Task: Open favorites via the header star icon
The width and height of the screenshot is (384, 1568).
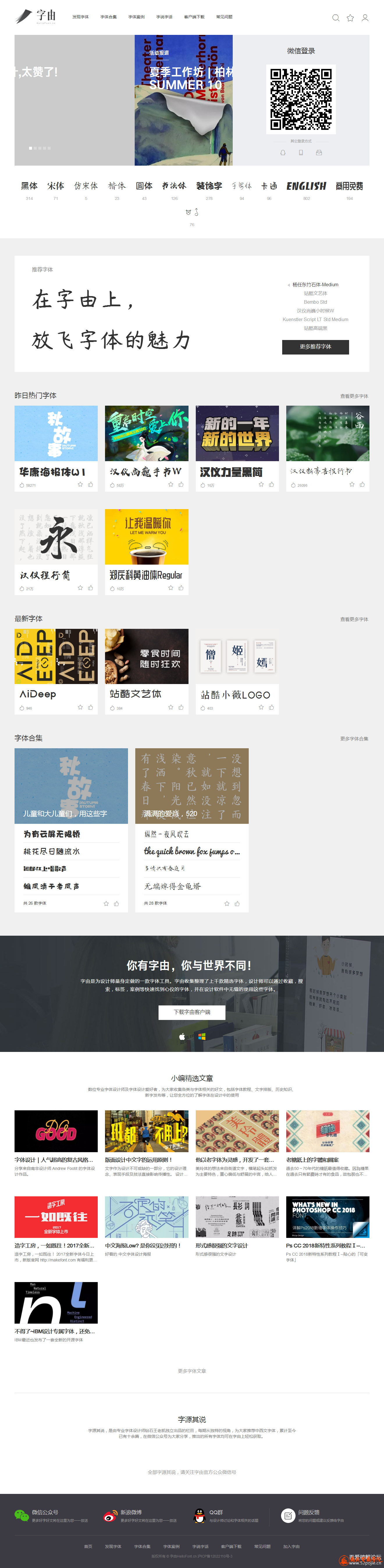Action: coord(351,18)
